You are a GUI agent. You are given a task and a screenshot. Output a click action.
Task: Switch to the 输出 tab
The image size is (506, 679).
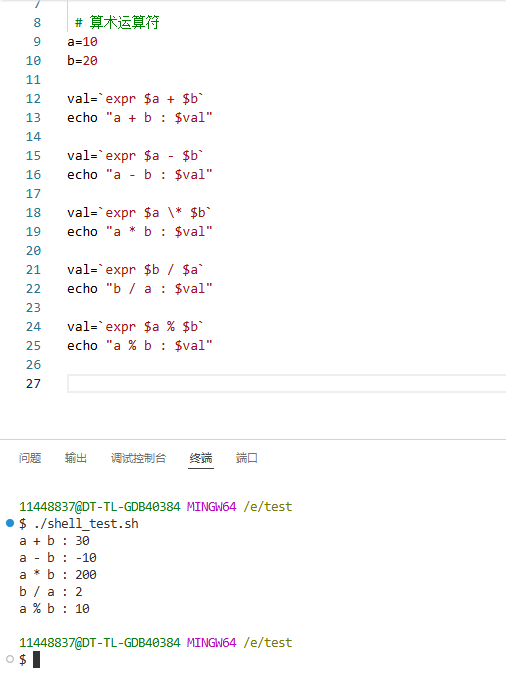[x=76, y=458]
